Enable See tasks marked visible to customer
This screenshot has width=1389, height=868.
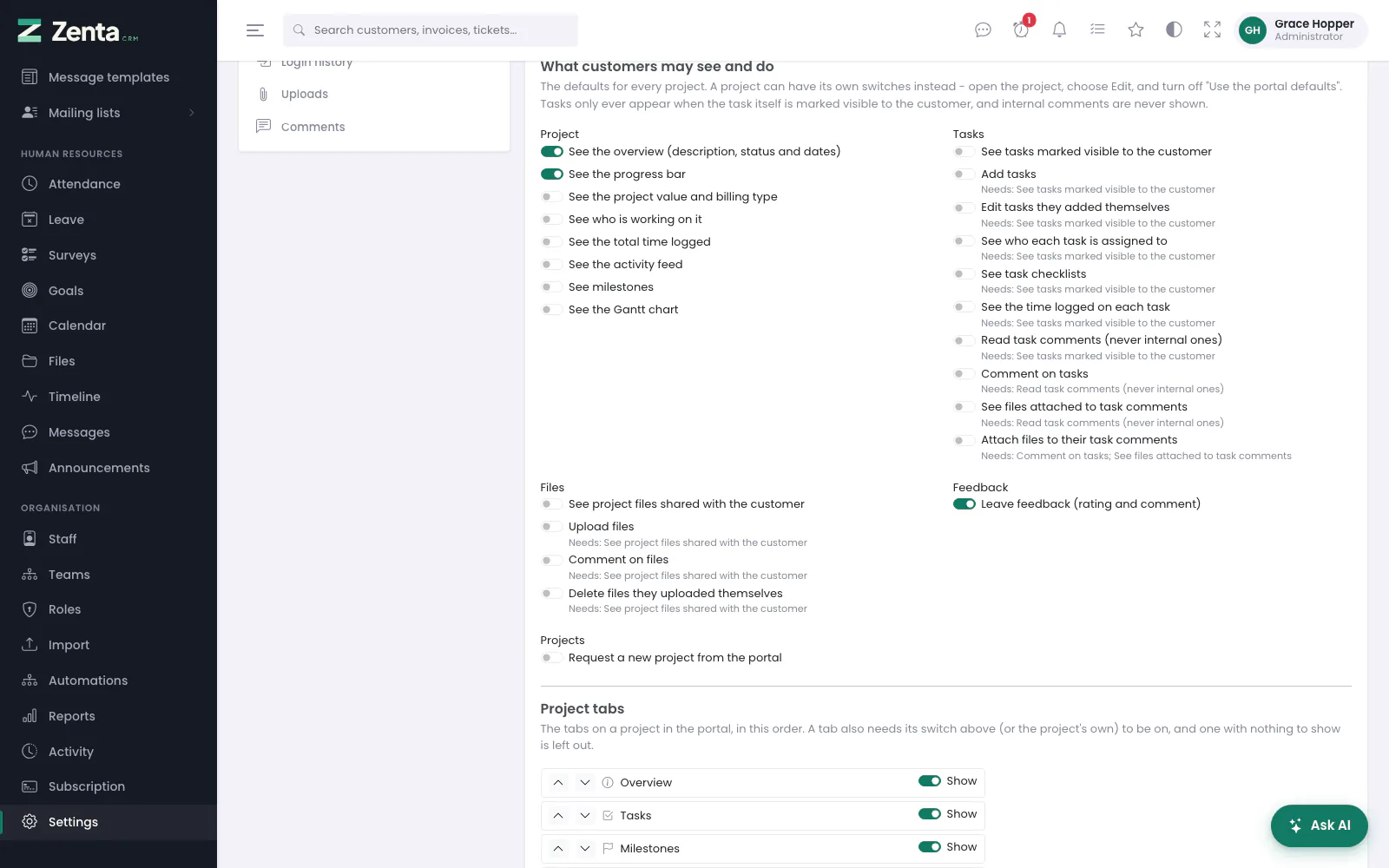[x=964, y=152]
